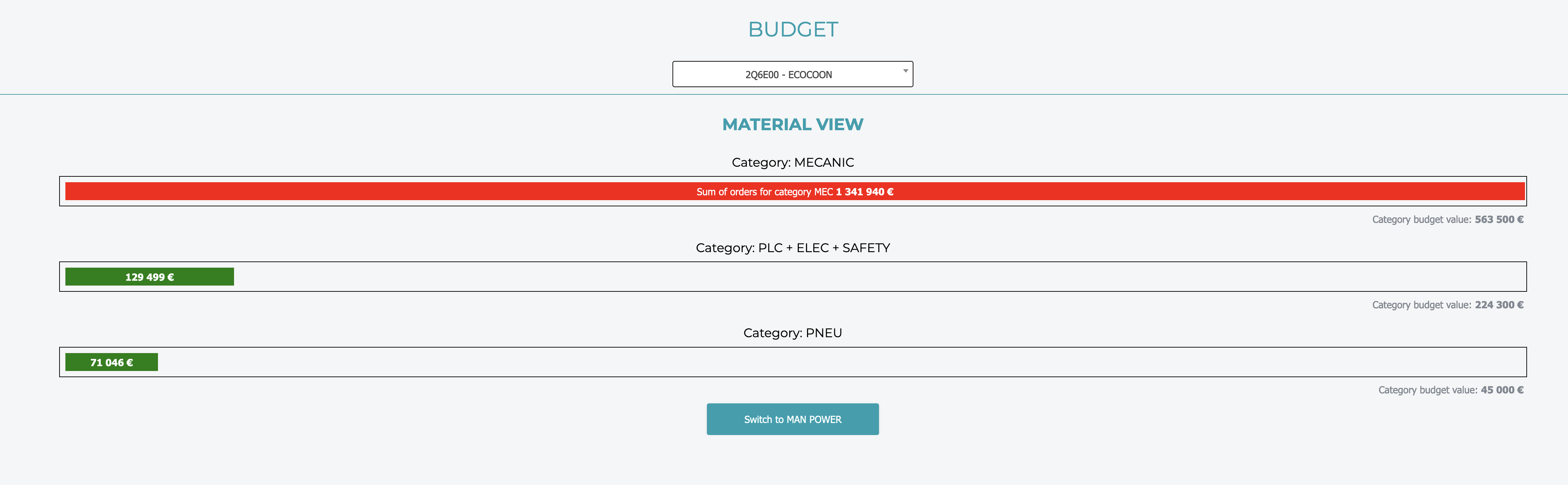The image size is (1568, 485).
Task: Select the Category: MECANIC label
Action: [793, 163]
